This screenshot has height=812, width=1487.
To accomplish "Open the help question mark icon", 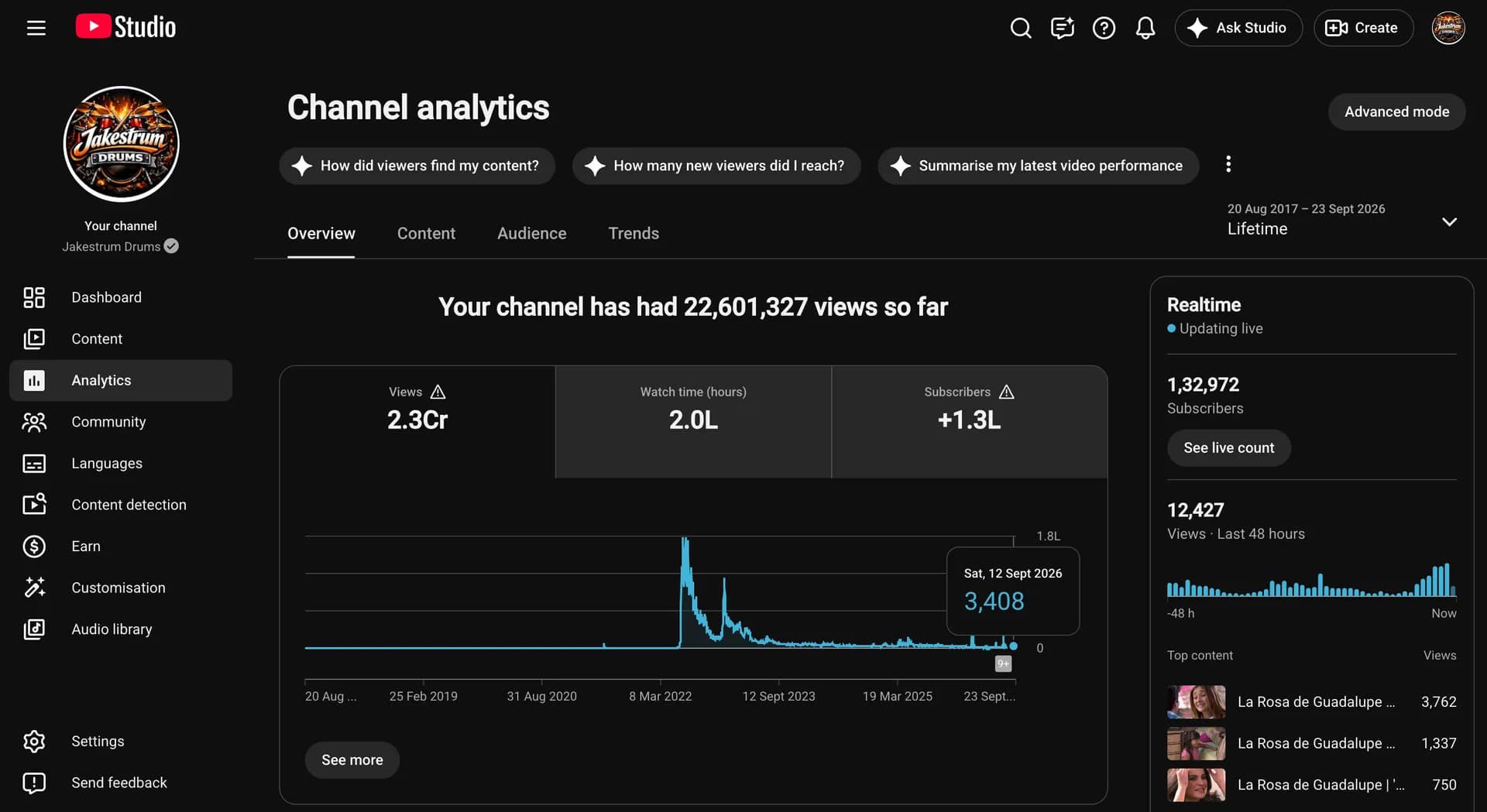I will (1104, 28).
